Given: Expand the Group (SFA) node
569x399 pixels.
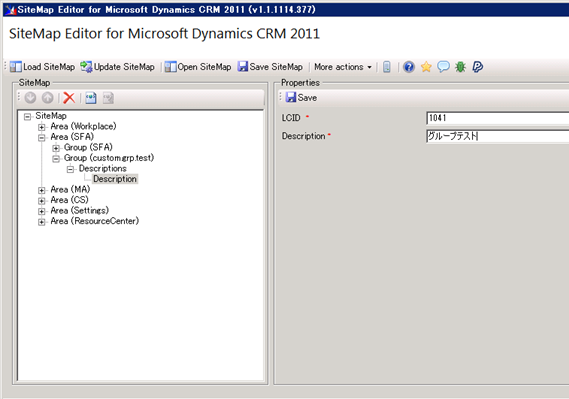Looking at the screenshot, I should click(56, 148).
